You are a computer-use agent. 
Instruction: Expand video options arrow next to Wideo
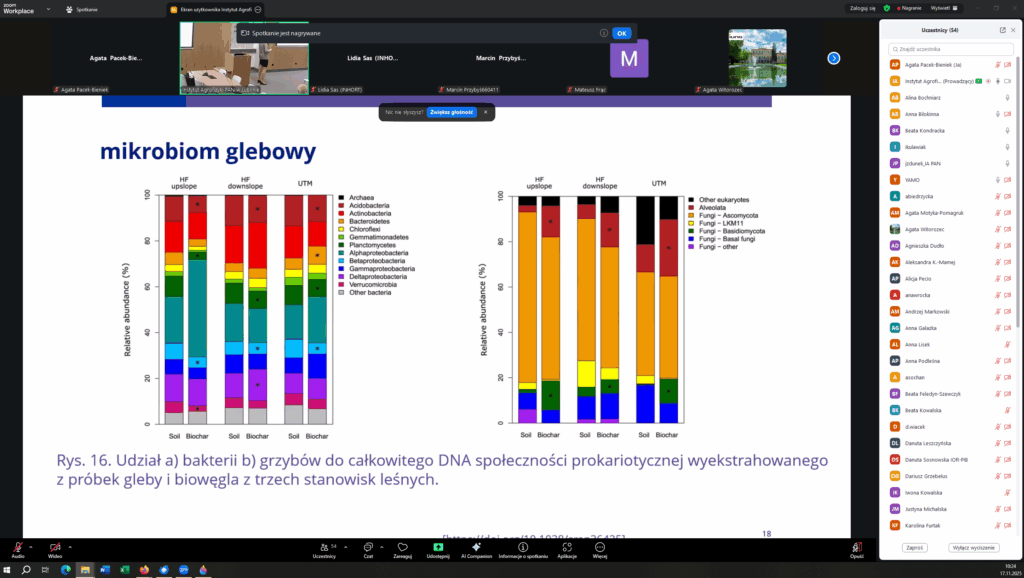point(70,546)
